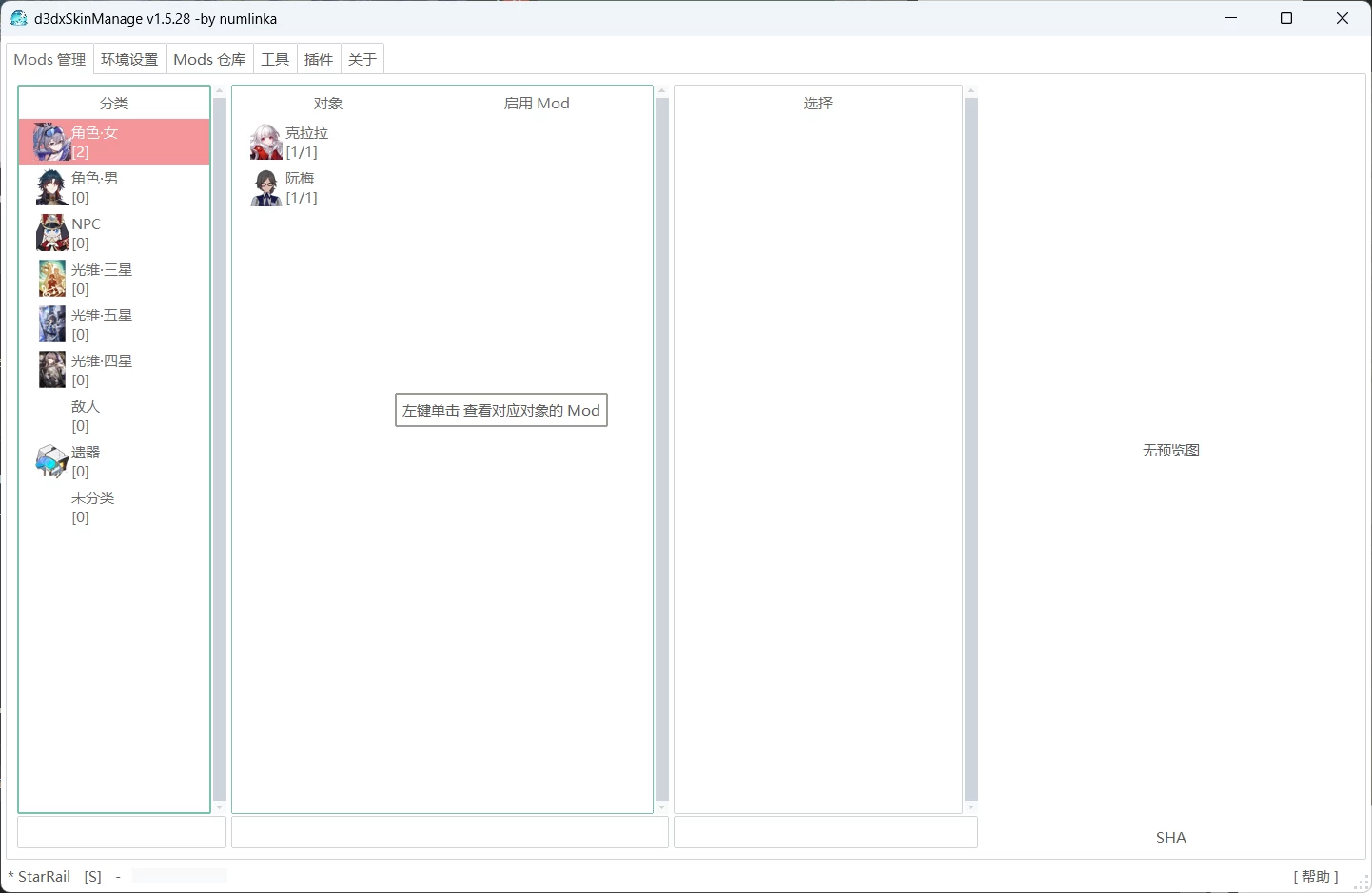This screenshot has width=1372, height=893.
Task: Click the d3dxSkinManage app icon in title bar
Action: coord(18,18)
